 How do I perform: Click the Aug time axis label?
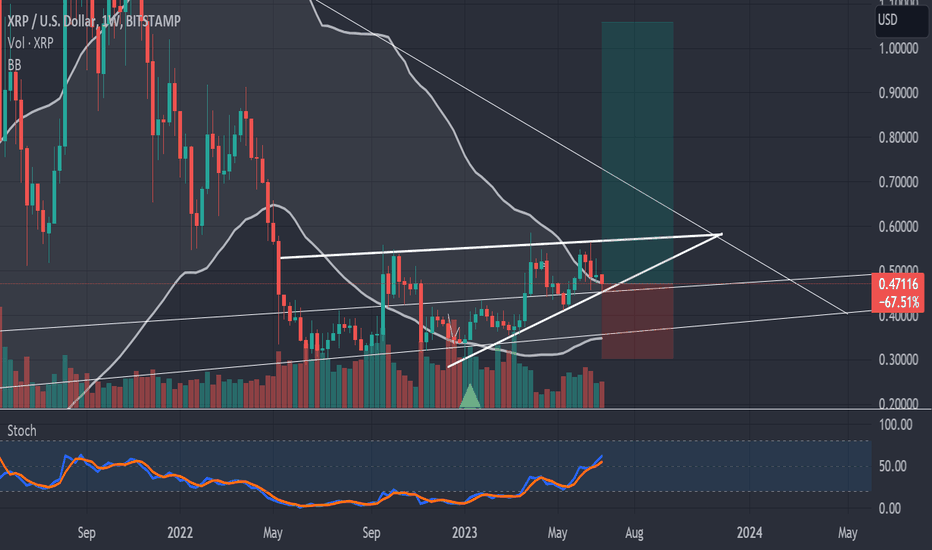pos(634,532)
